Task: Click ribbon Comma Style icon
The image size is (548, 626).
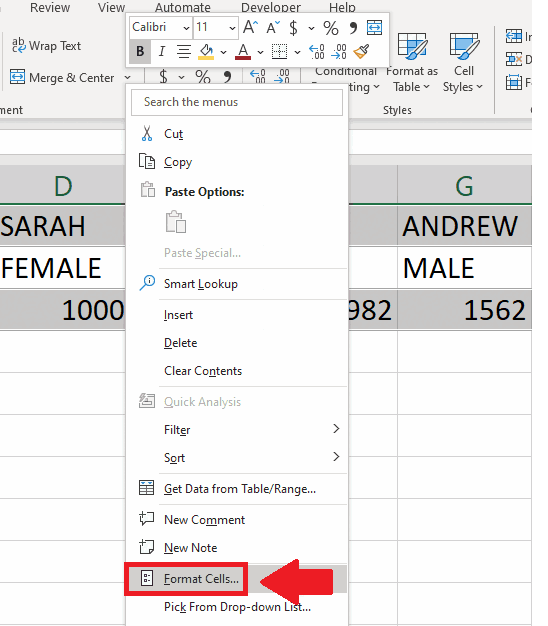Action: 227,76
